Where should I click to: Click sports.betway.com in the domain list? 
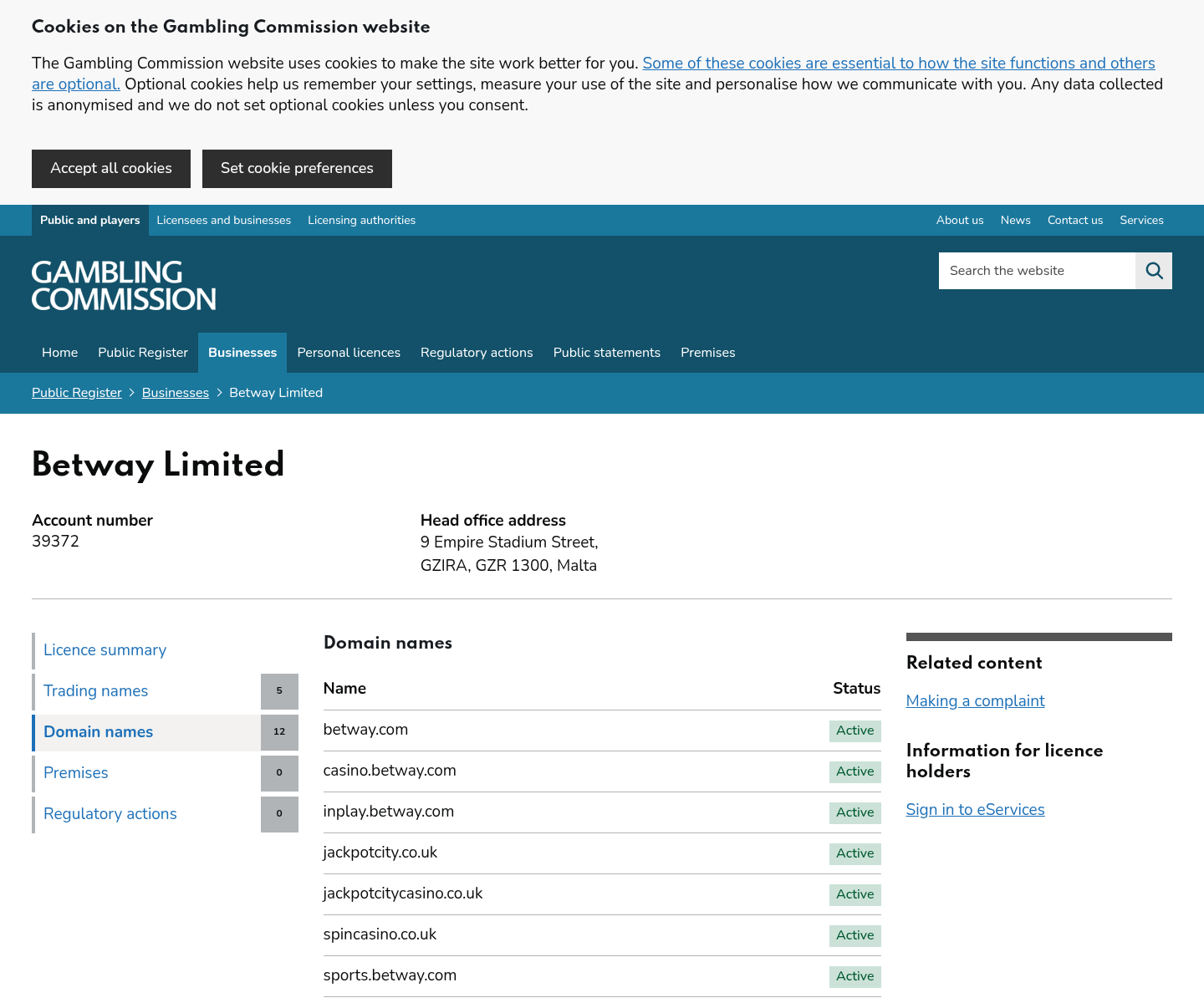click(x=390, y=975)
